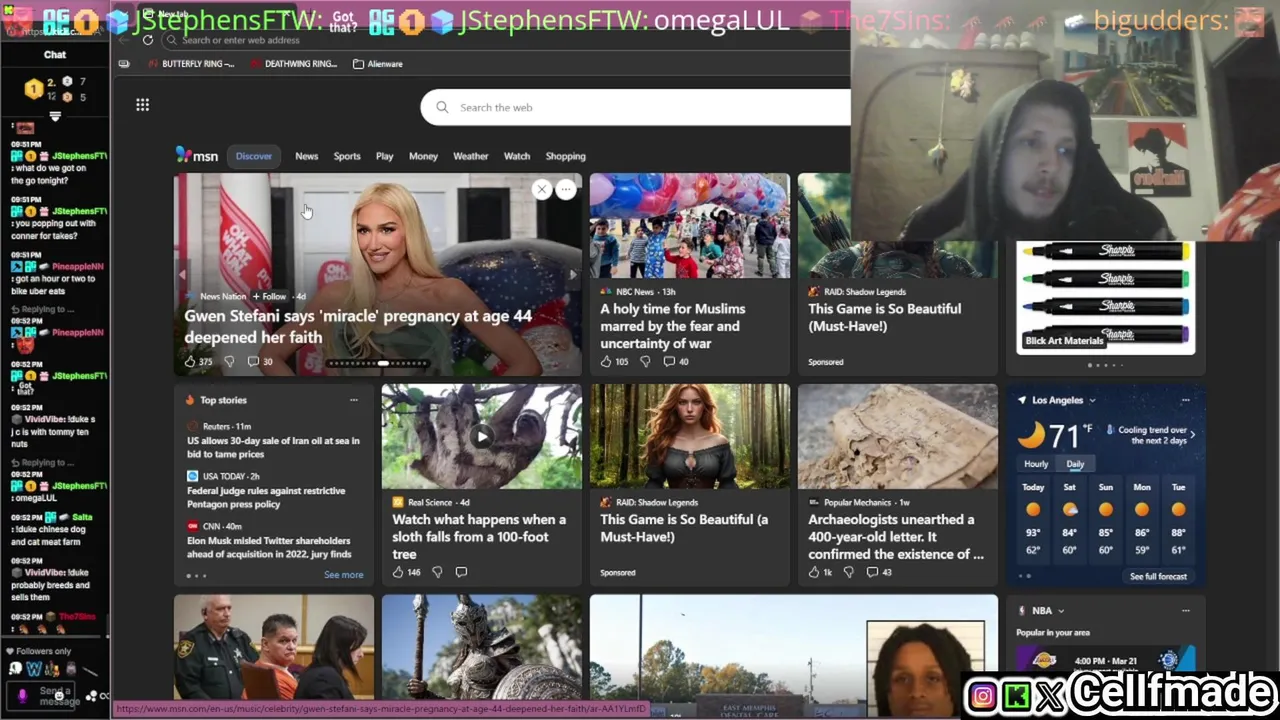Screen dimensions: 1280x720
Task: Like the sloth falls video story
Action: [x=398, y=572]
